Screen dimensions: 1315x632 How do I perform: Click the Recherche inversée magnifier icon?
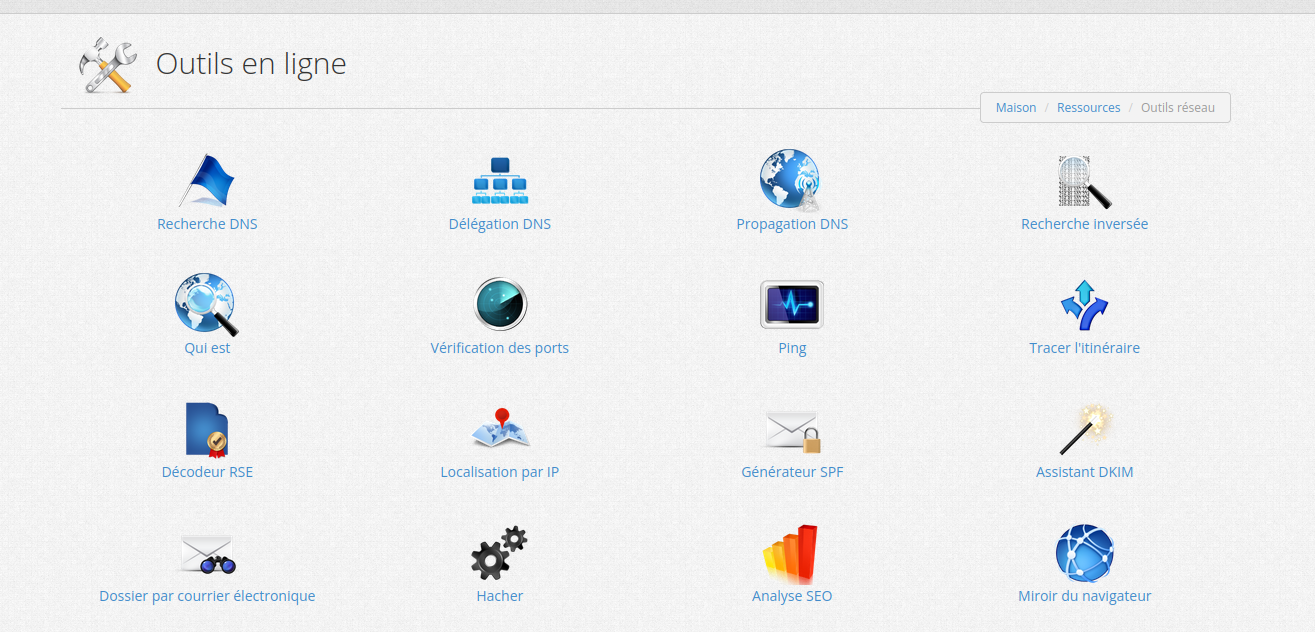pos(1084,181)
